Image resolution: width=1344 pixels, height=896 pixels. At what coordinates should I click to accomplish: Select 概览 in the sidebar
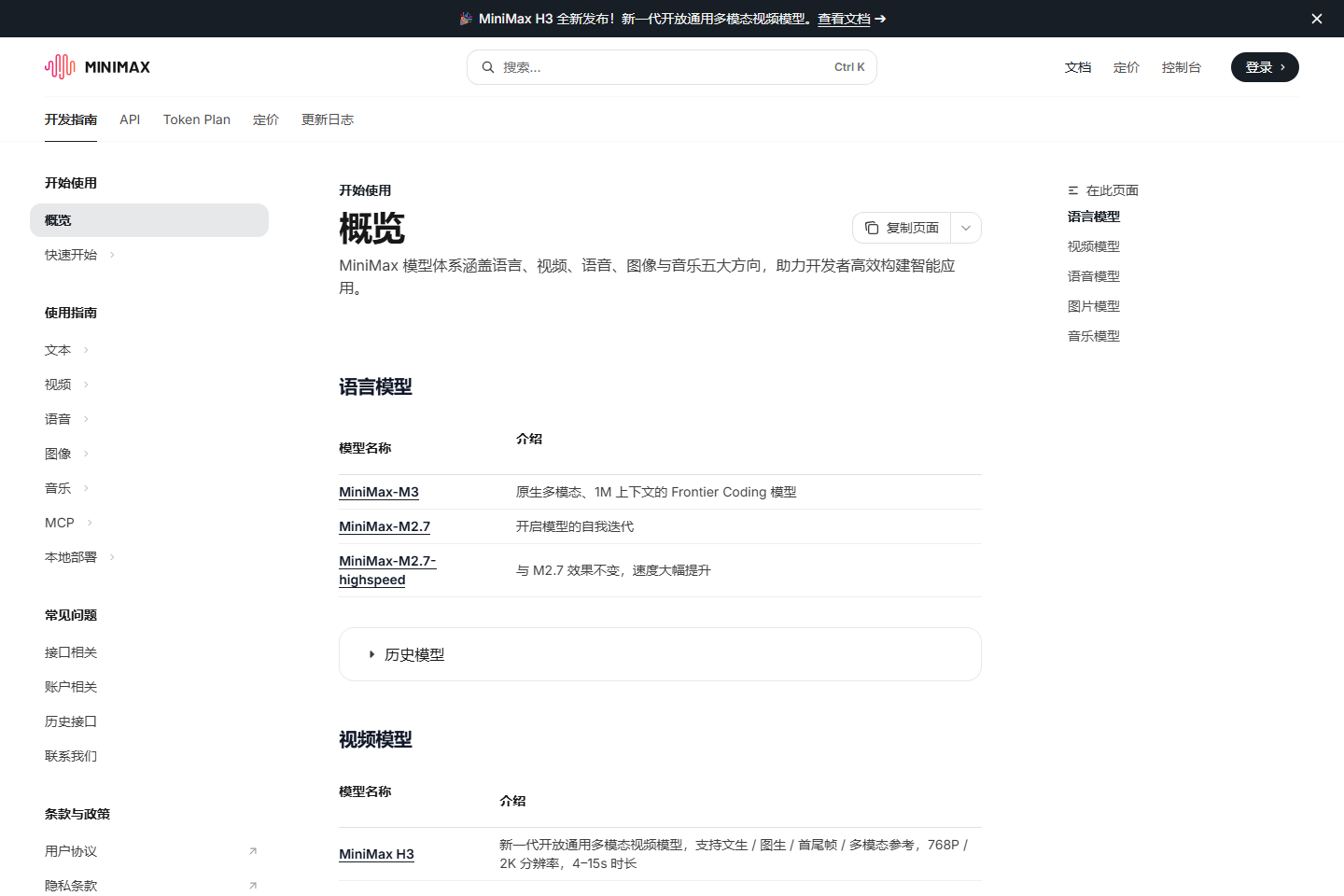click(149, 220)
